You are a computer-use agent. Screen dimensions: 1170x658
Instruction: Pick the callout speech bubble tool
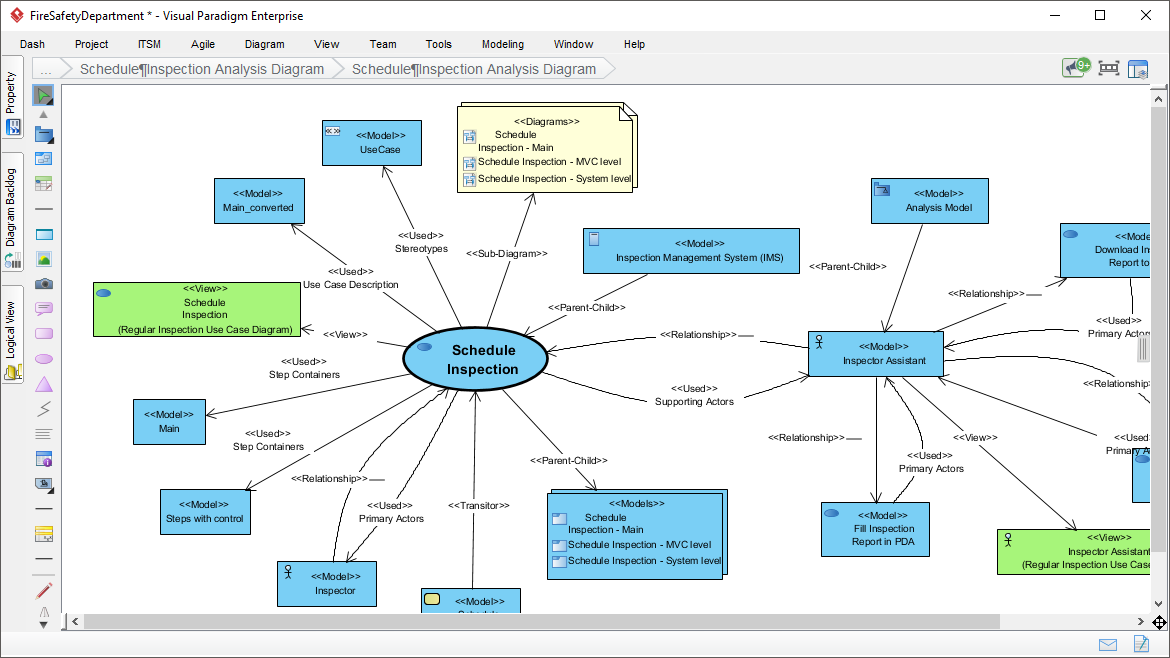[44, 309]
